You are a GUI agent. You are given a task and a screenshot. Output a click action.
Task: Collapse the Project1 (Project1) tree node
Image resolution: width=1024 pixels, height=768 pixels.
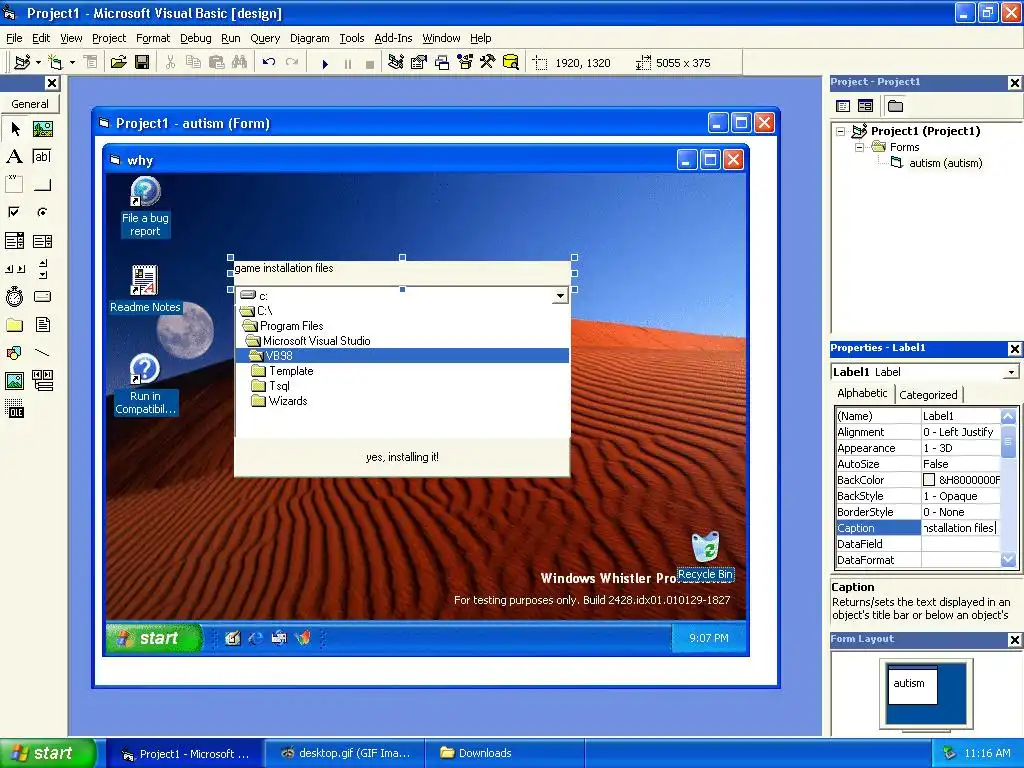click(x=840, y=131)
